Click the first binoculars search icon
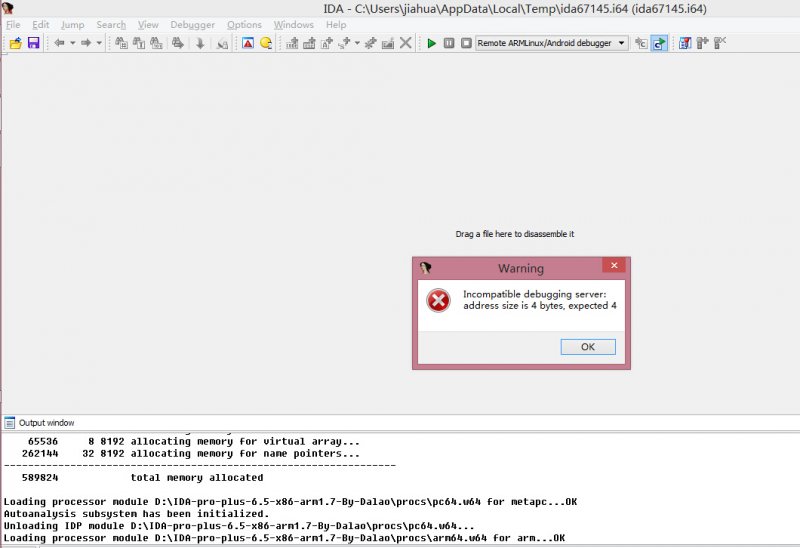This screenshot has height=548, width=800. pyautogui.click(x=121, y=43)
